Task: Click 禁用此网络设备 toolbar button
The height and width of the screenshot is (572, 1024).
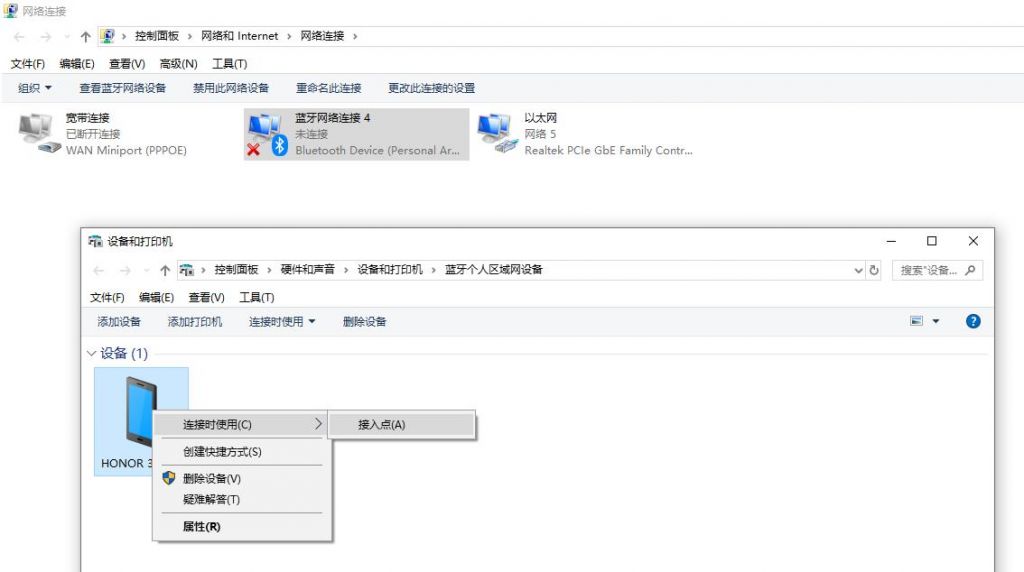Action: 231,88
